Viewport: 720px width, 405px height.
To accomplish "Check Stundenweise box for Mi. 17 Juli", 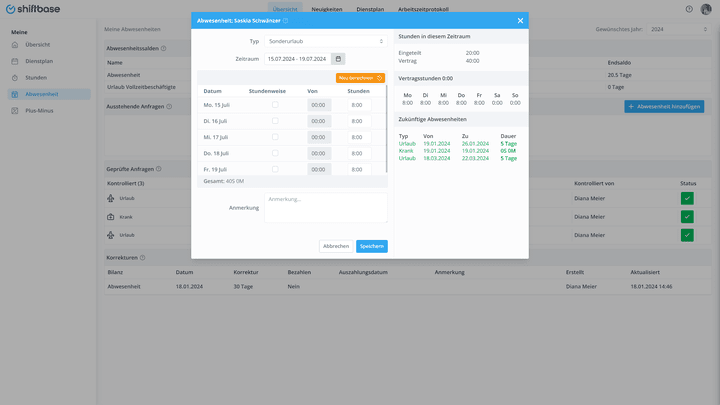I will [275, 137].
